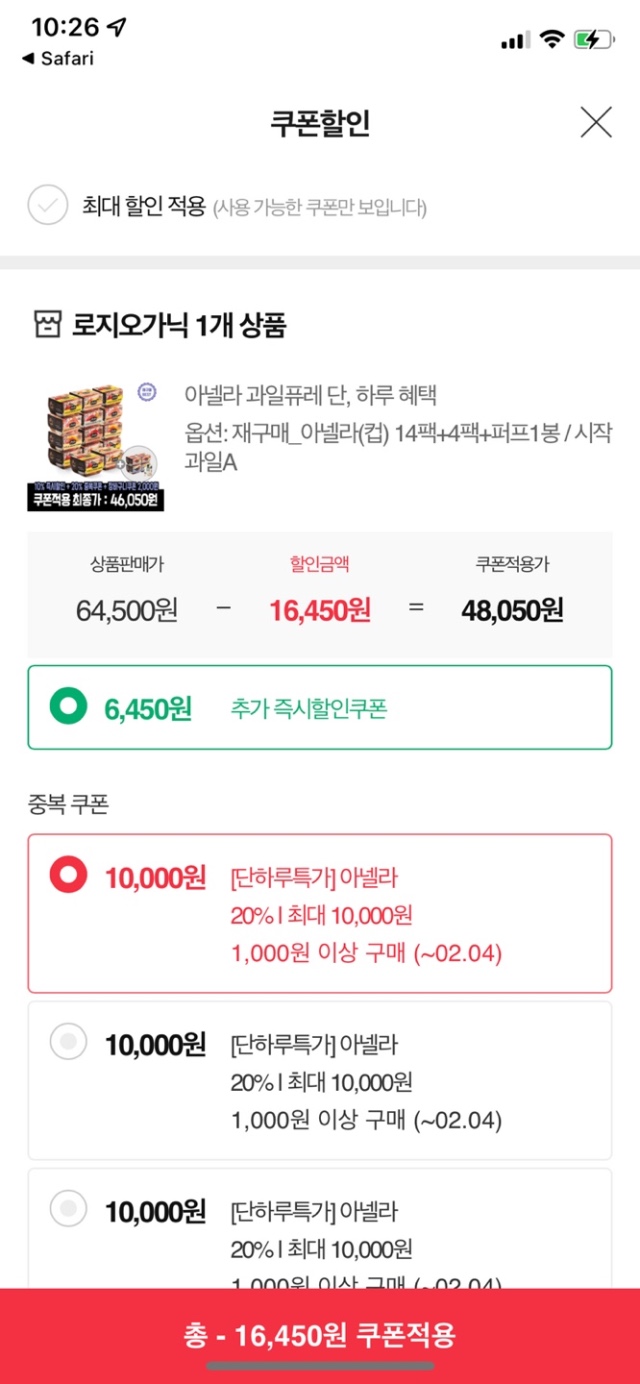Tap the 아넬라 과일퓨레 단, 하루 혜택 title
This screenshot has height=1384, width=640.
311,395
